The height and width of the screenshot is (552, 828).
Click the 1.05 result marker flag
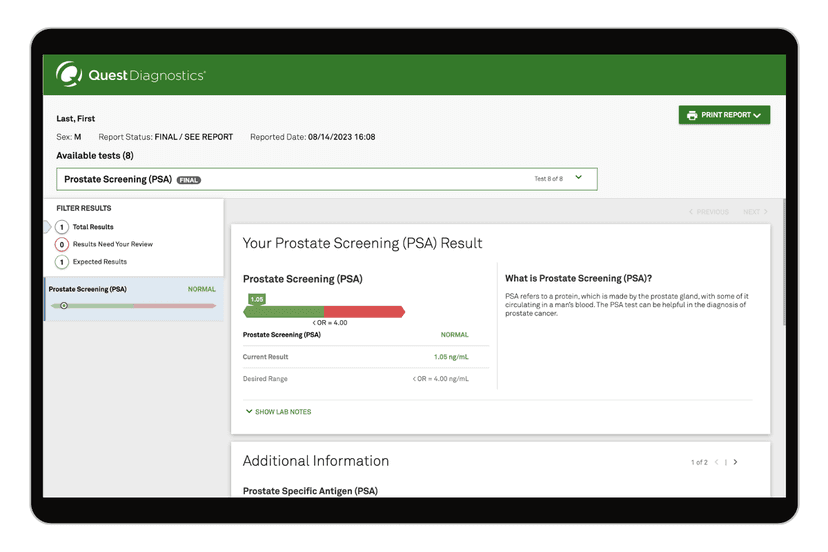point(257,299)
